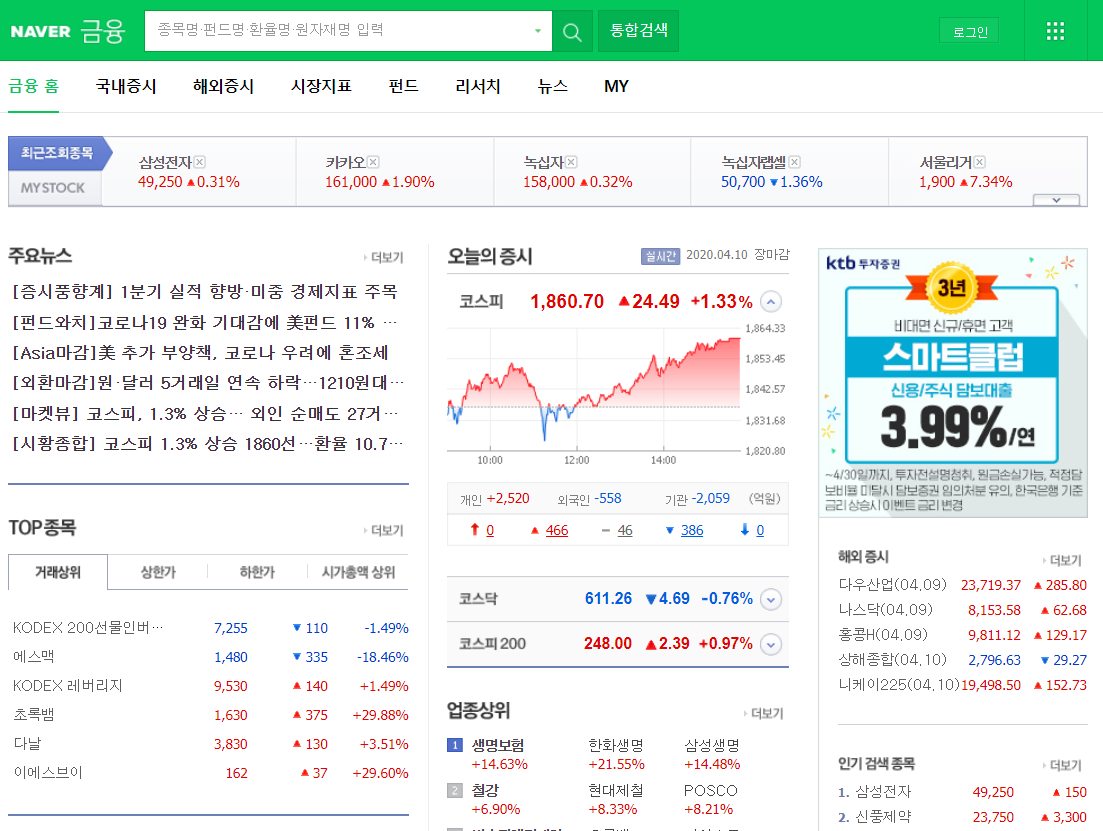Viewport: 1103px width, 831px height.
Task: Open the 철강 sector link
Action: click(x=485, y=791)
